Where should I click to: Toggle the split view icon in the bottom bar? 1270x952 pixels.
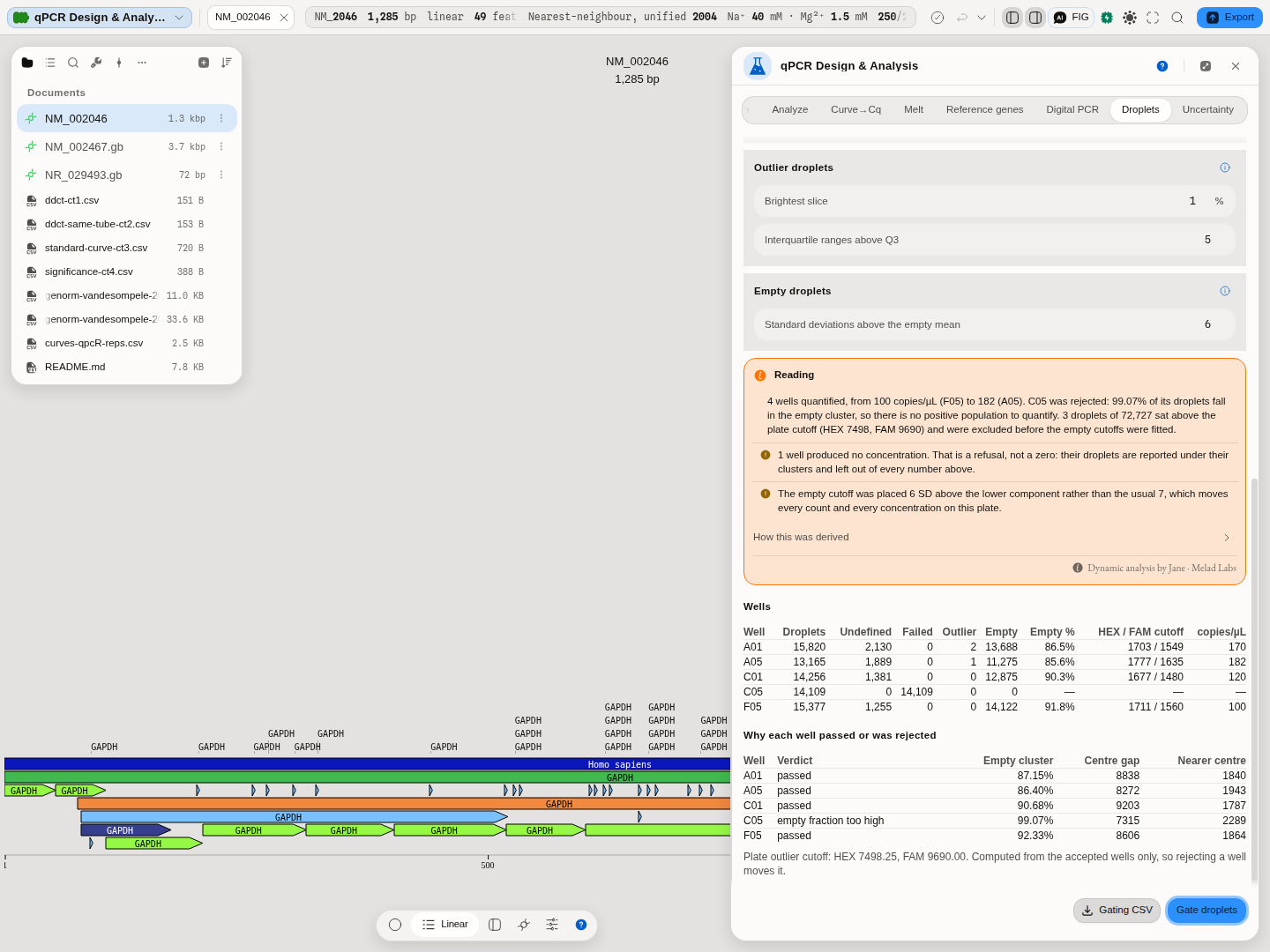coord(495,925)
